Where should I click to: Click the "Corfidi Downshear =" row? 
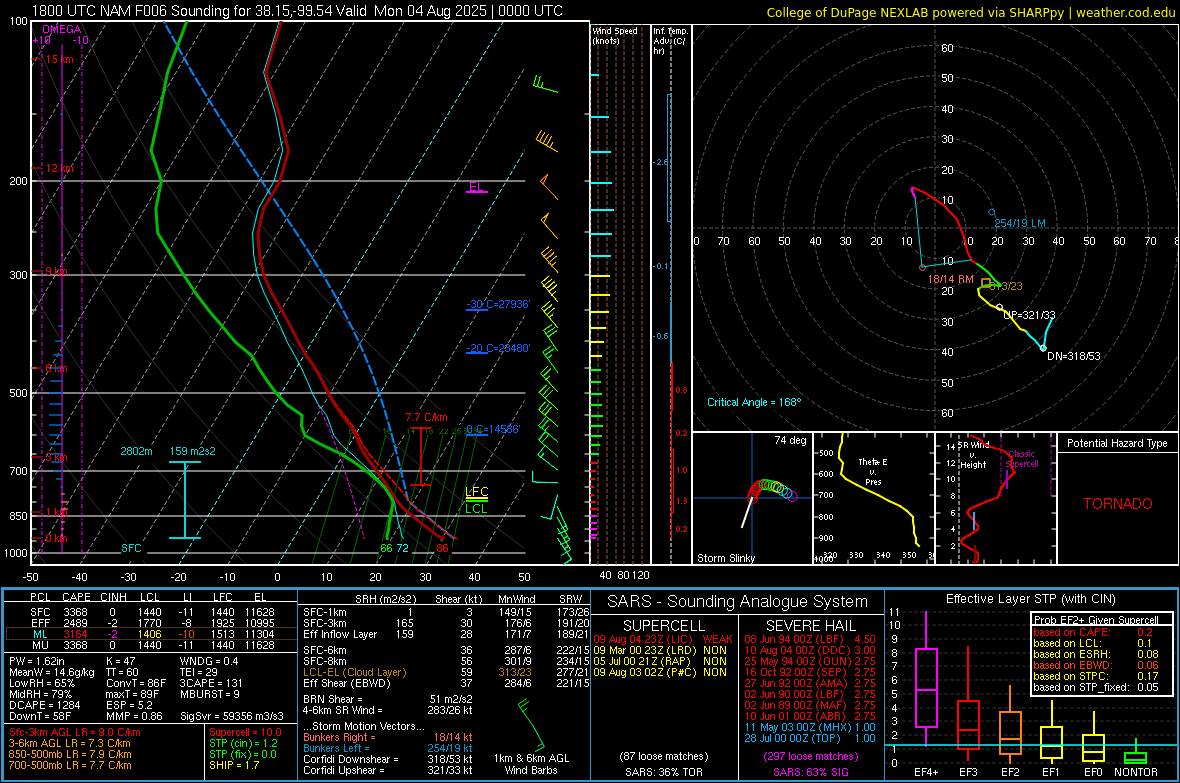[x=387, y=759]
